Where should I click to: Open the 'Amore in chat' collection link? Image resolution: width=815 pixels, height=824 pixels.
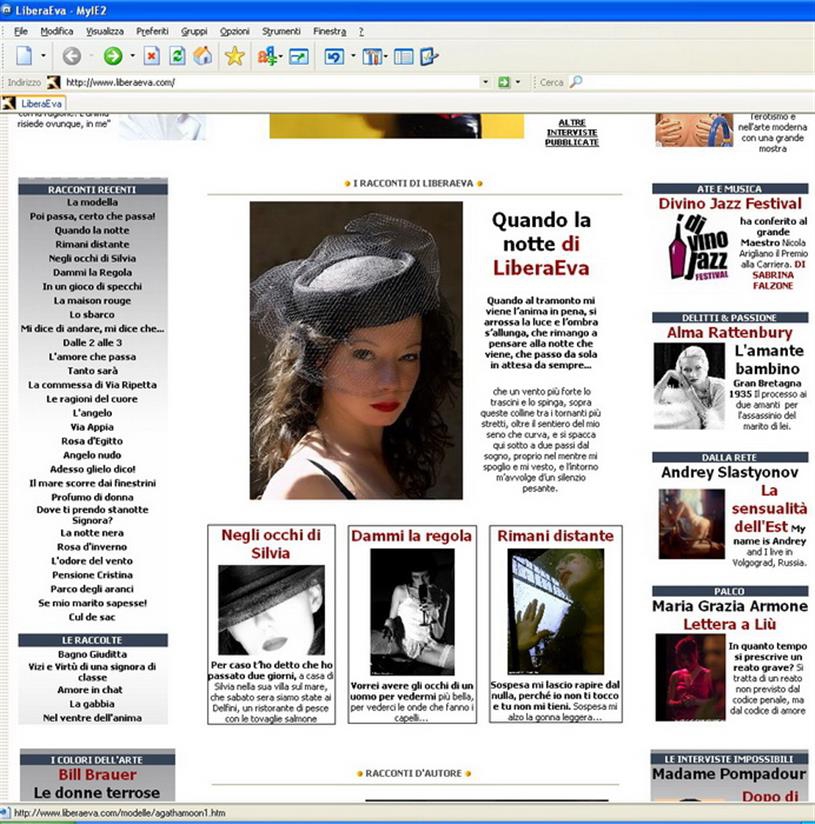click(x=92, y=690)
